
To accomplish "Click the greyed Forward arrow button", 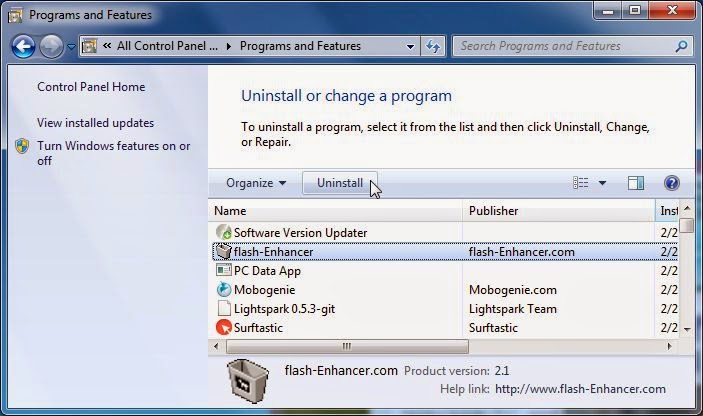I will [x=51, y=46].
